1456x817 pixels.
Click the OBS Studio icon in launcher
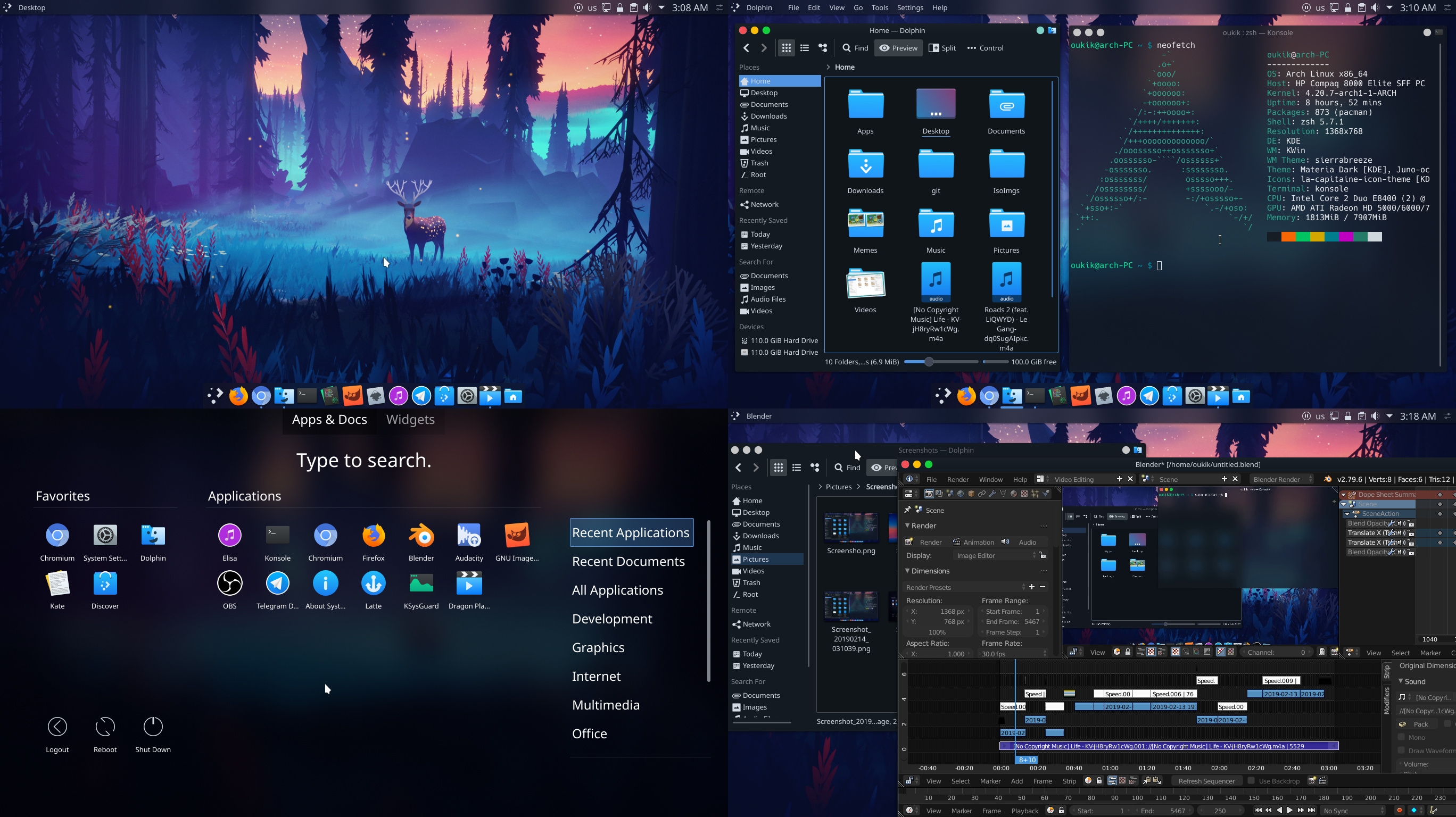229,584
